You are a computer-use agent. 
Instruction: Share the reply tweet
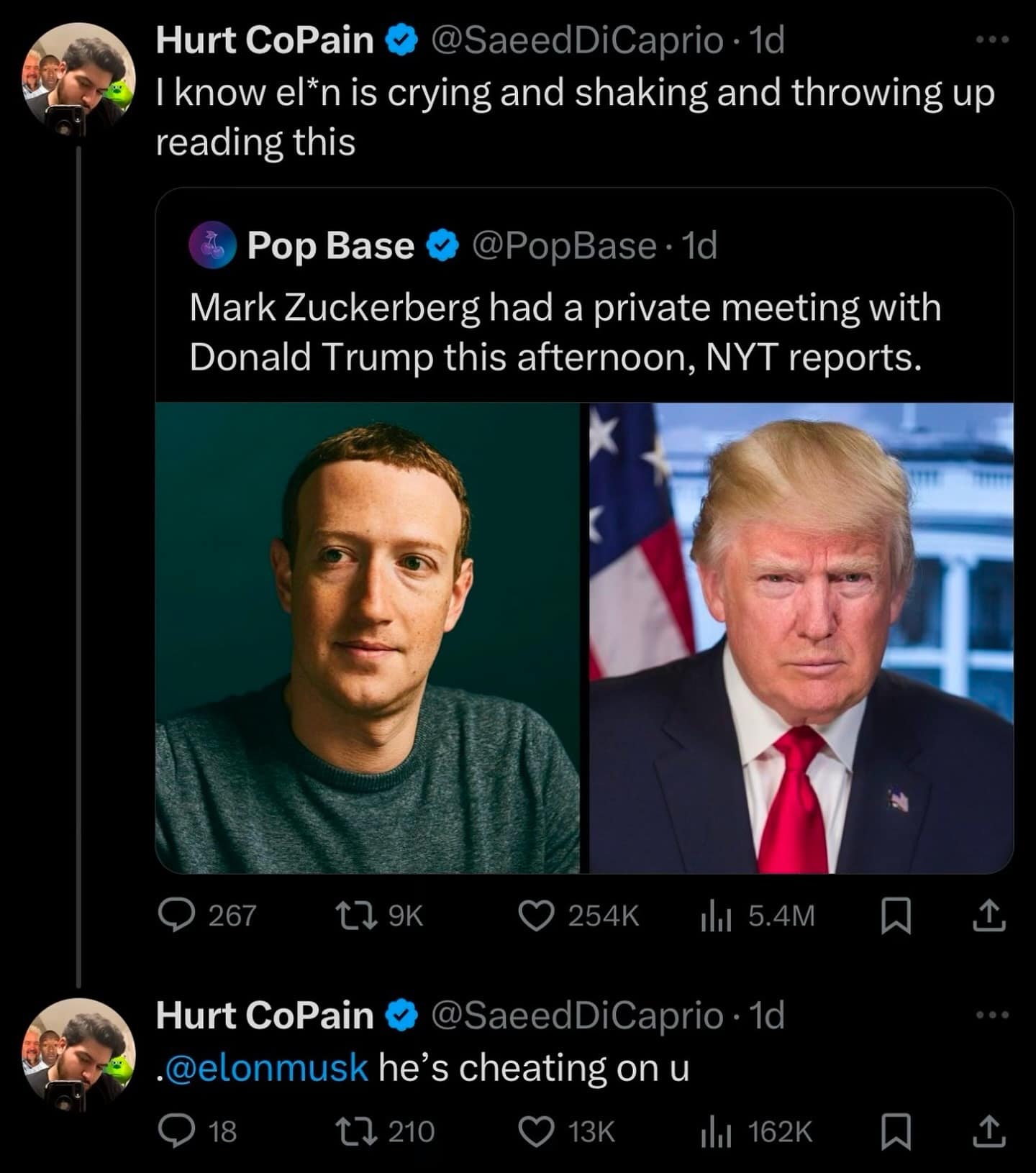pos(990,1132)
